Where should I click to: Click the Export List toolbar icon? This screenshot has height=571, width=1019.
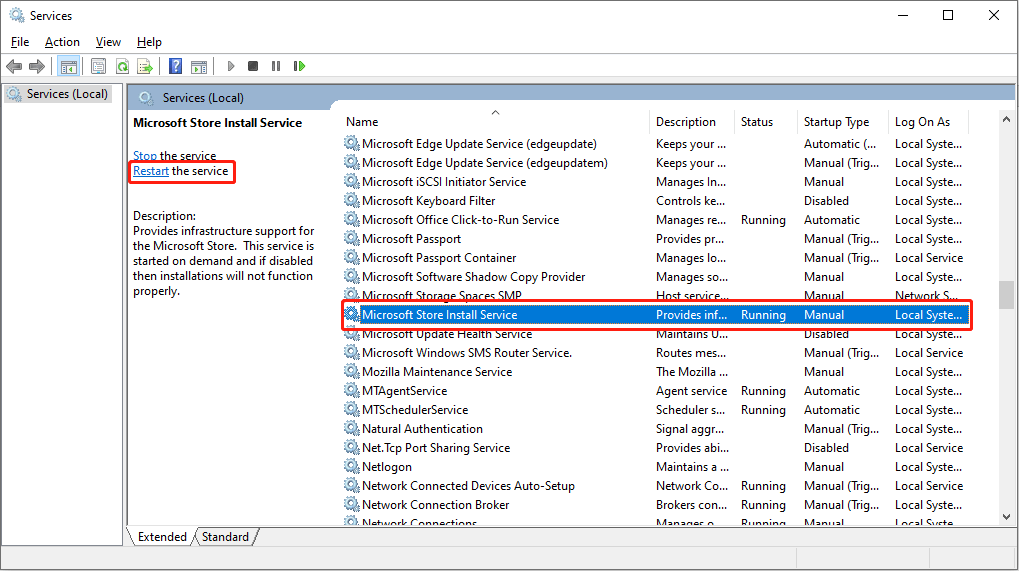point(145,66)
